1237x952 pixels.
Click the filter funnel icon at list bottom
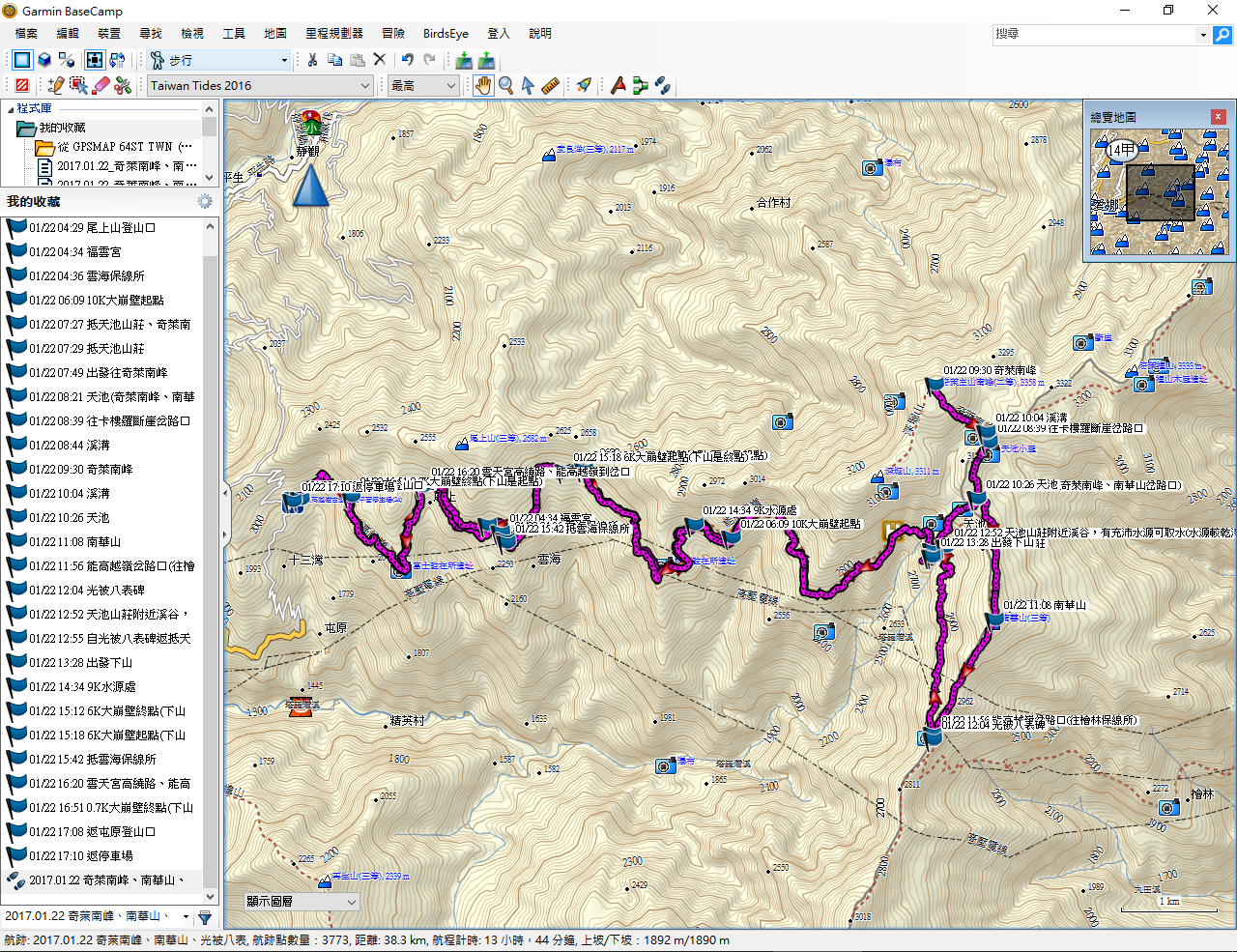coord(205,916)
